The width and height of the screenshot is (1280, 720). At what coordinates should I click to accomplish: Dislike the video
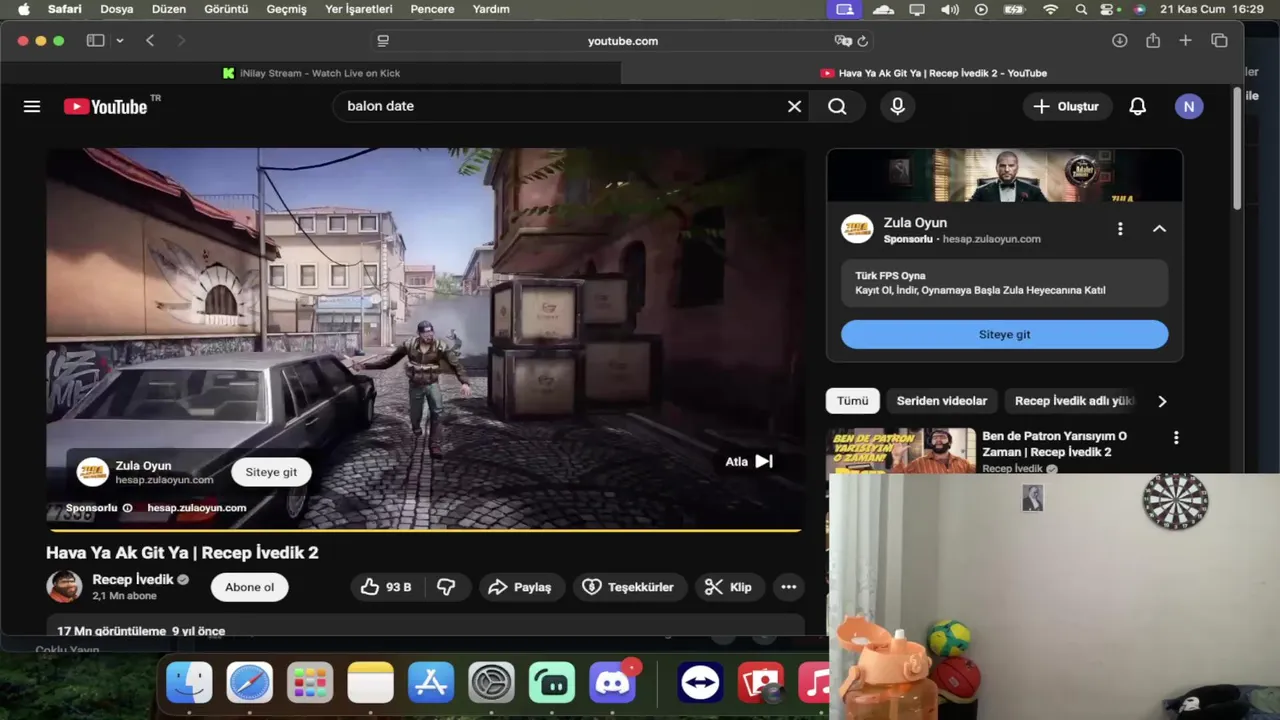click(x=446, y=587)
